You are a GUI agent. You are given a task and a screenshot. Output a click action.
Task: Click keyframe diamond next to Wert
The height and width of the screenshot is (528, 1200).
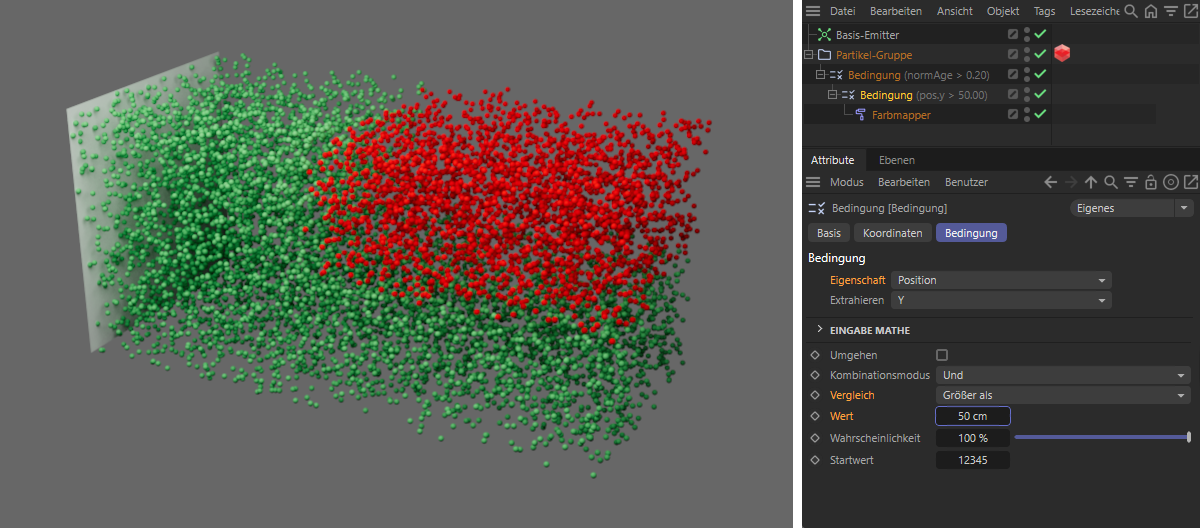point(815,416)
